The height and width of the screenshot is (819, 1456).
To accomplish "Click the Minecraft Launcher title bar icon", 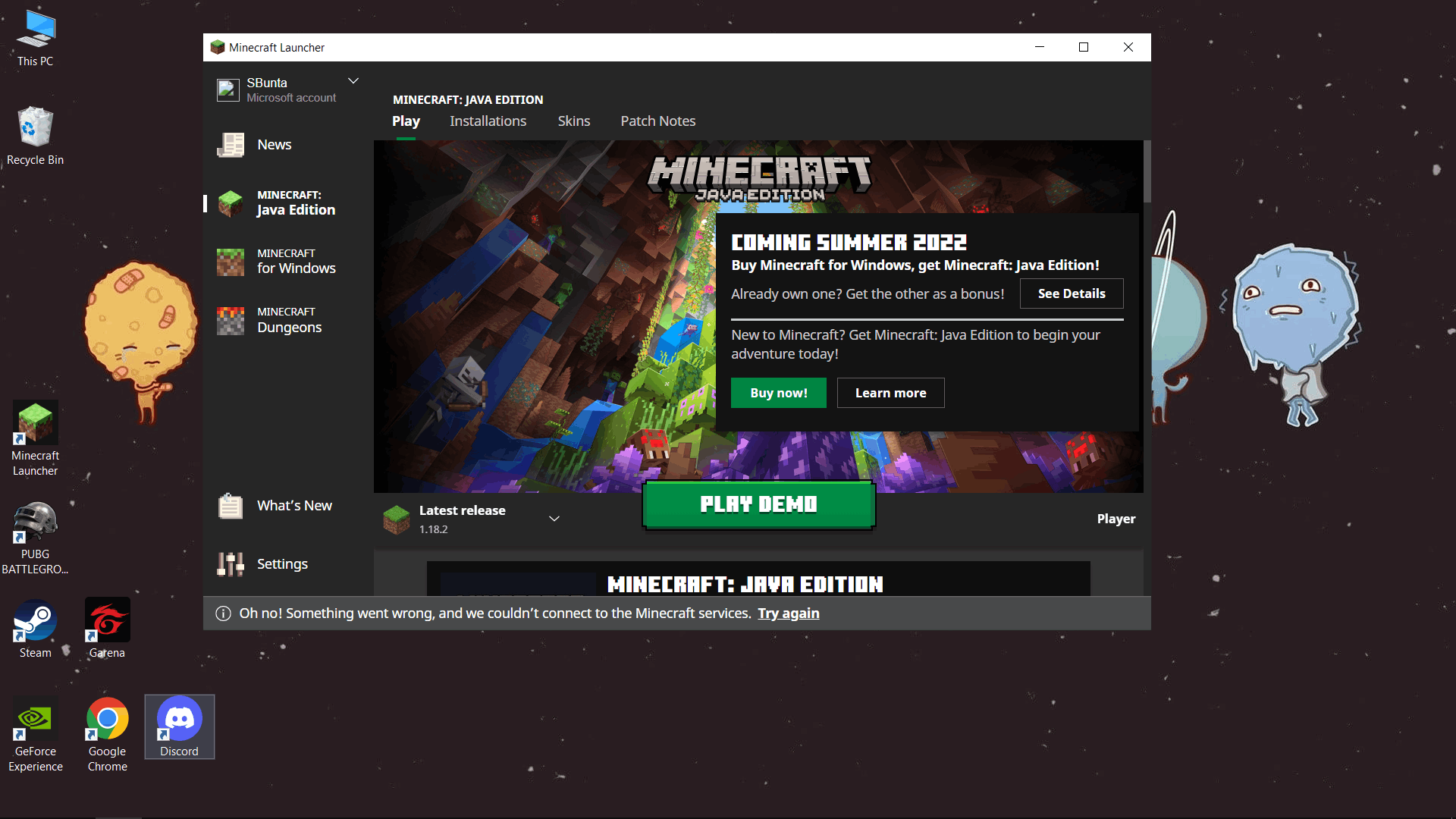I will click(x=218, y=47).
